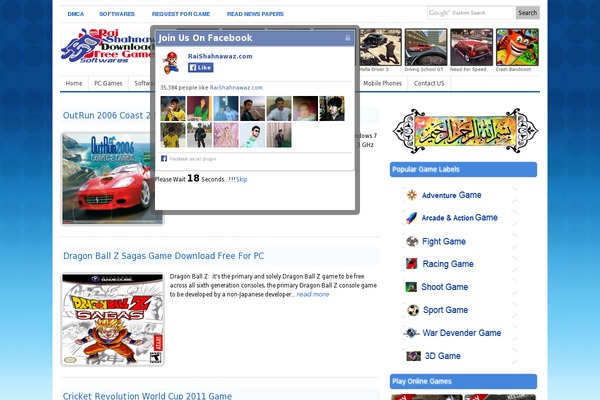Click the Bismillah calligraphy banner
Screen dimensions: 600x400
click(x=465, y=131)
